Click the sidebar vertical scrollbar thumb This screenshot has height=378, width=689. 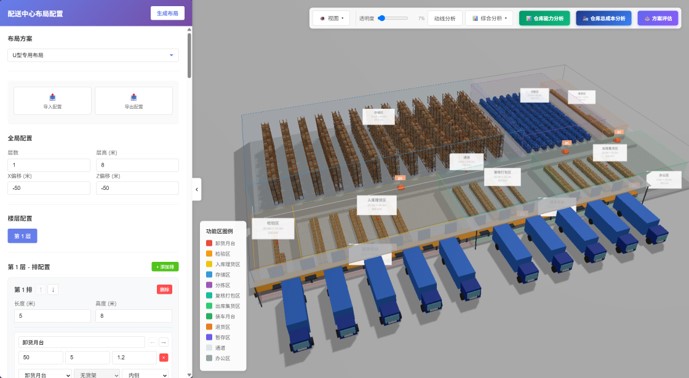(189, 55)
